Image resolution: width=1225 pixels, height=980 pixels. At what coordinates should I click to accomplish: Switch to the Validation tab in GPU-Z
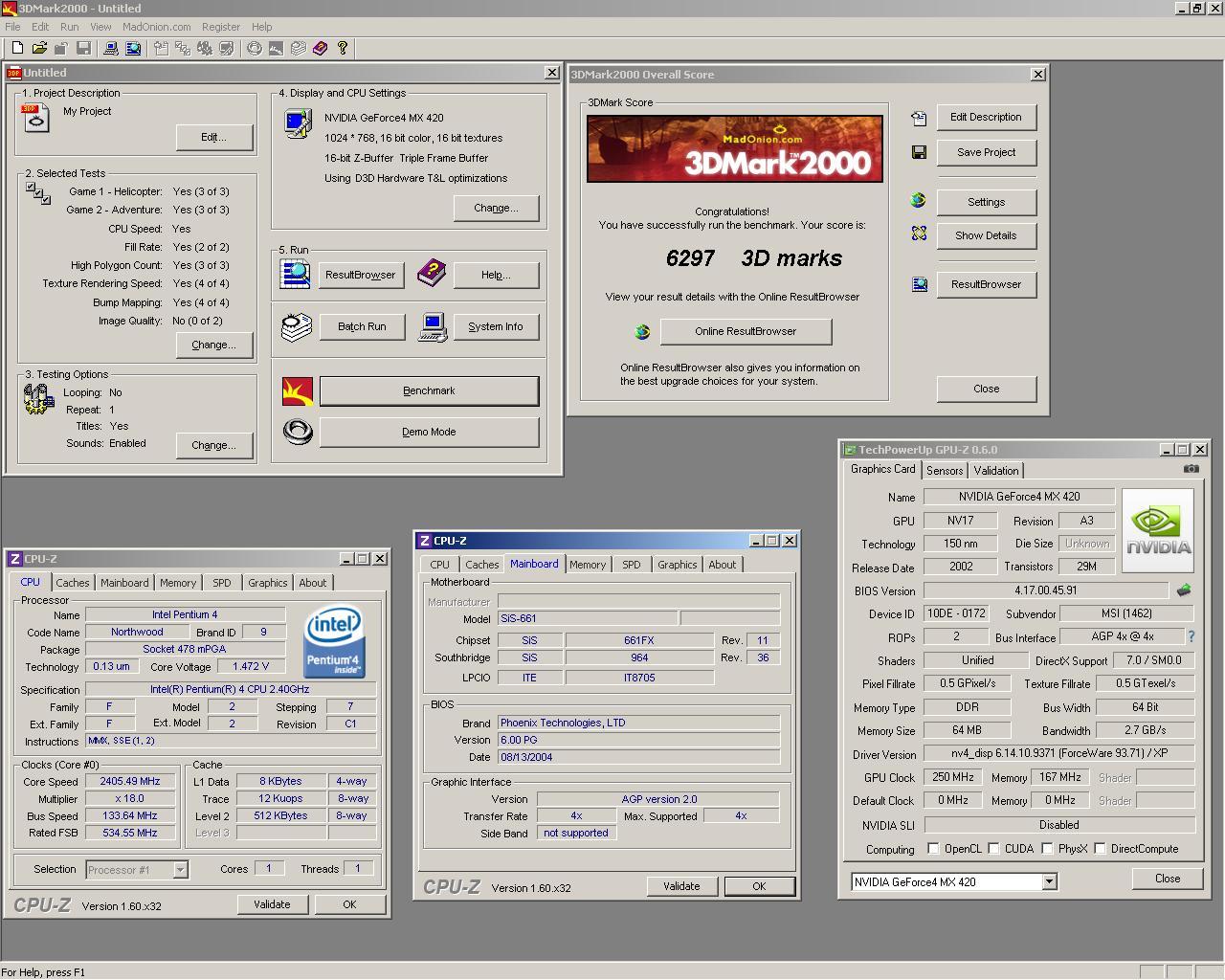point(996,471)
